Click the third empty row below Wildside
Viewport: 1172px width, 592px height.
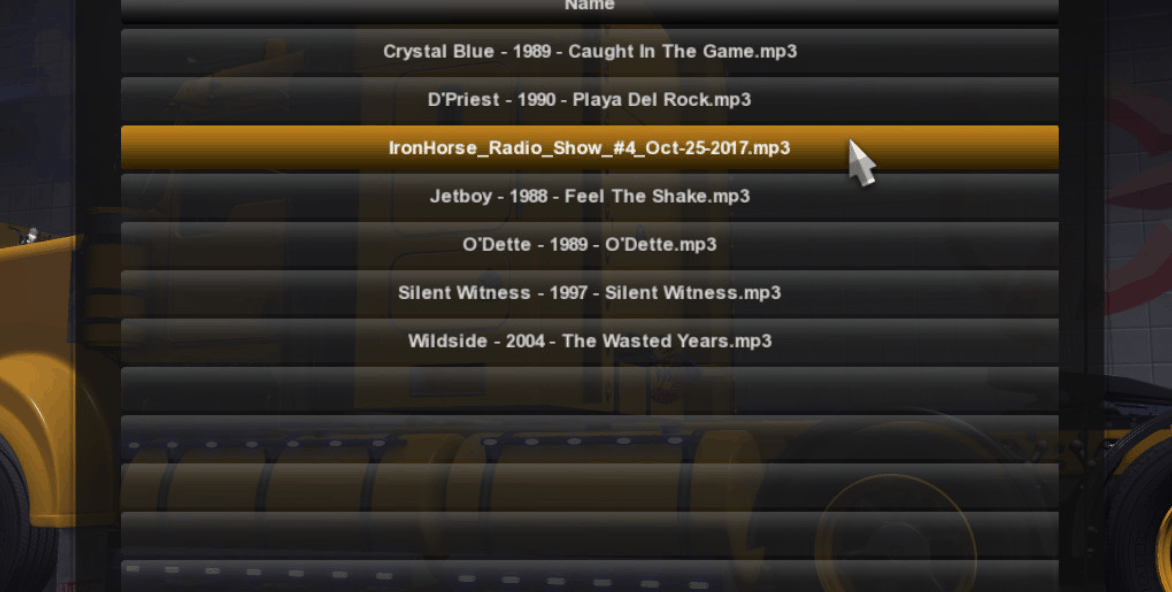pyautogui.click(x=590, y=486)
